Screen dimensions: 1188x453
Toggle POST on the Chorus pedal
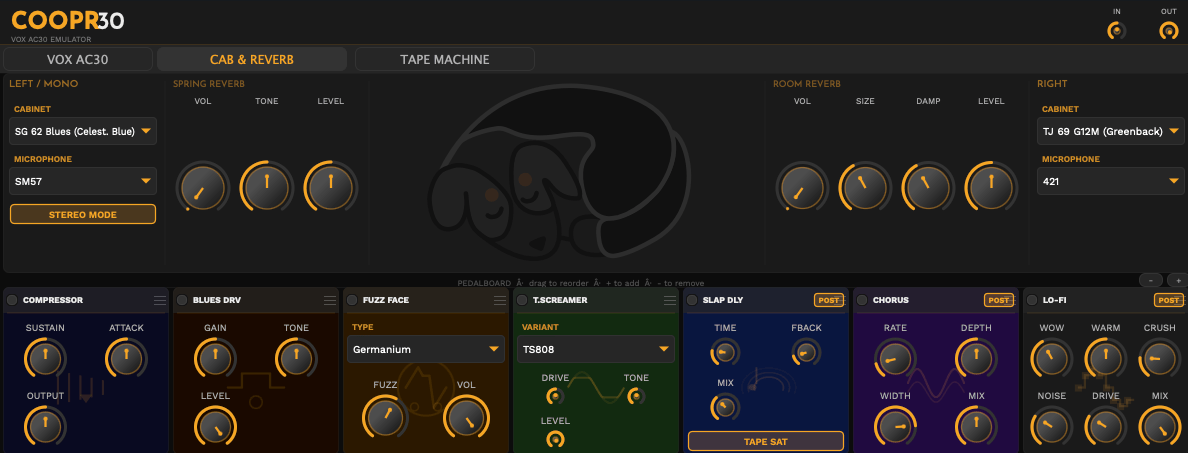click(999, 300)
